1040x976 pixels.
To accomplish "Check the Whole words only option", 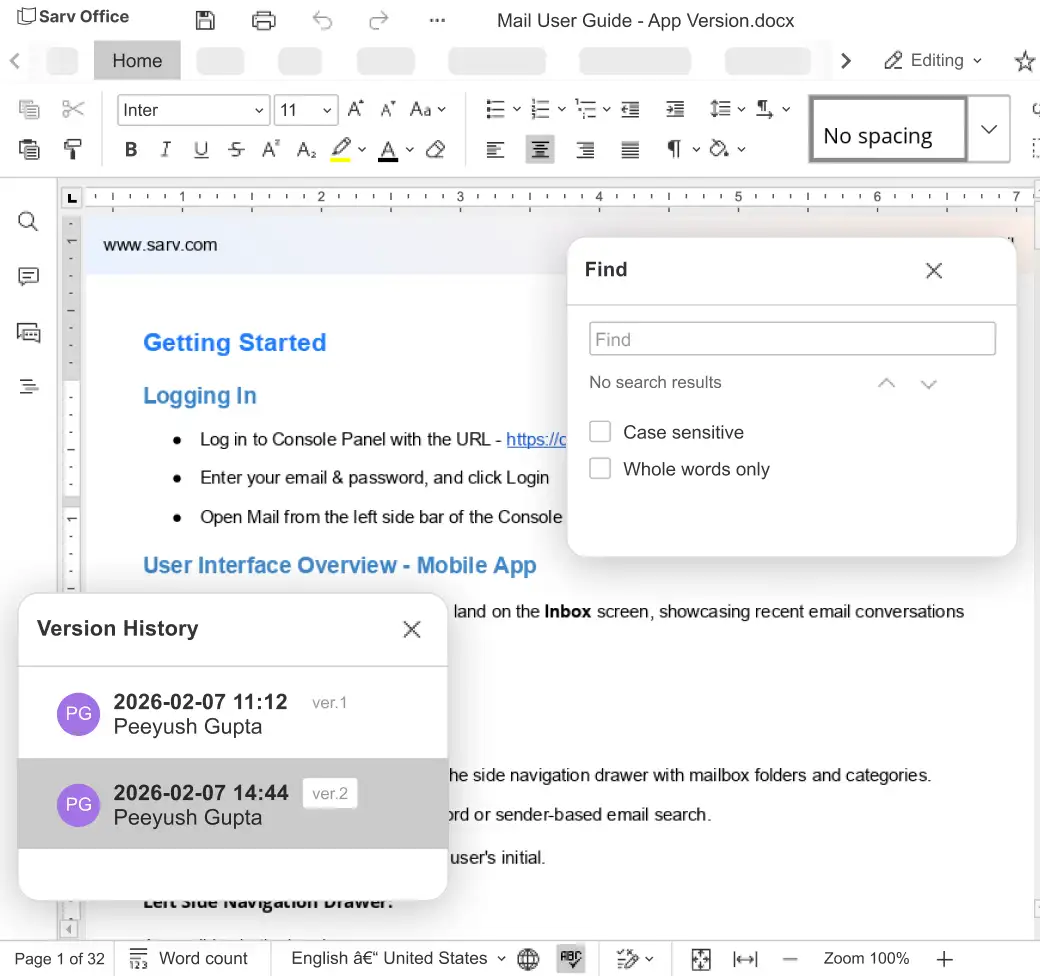I will [600, 468].
